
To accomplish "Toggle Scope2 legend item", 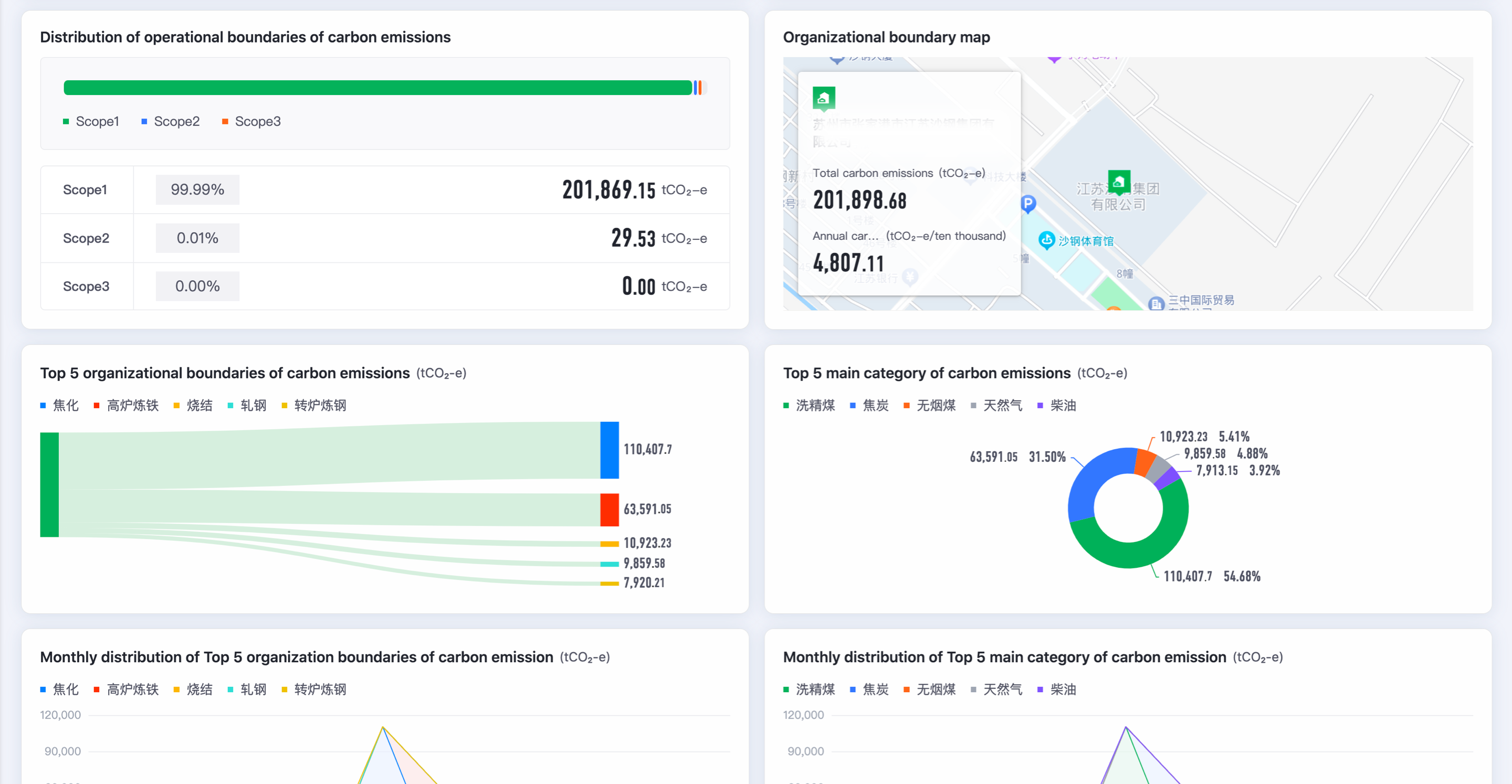I will (170, 121).
